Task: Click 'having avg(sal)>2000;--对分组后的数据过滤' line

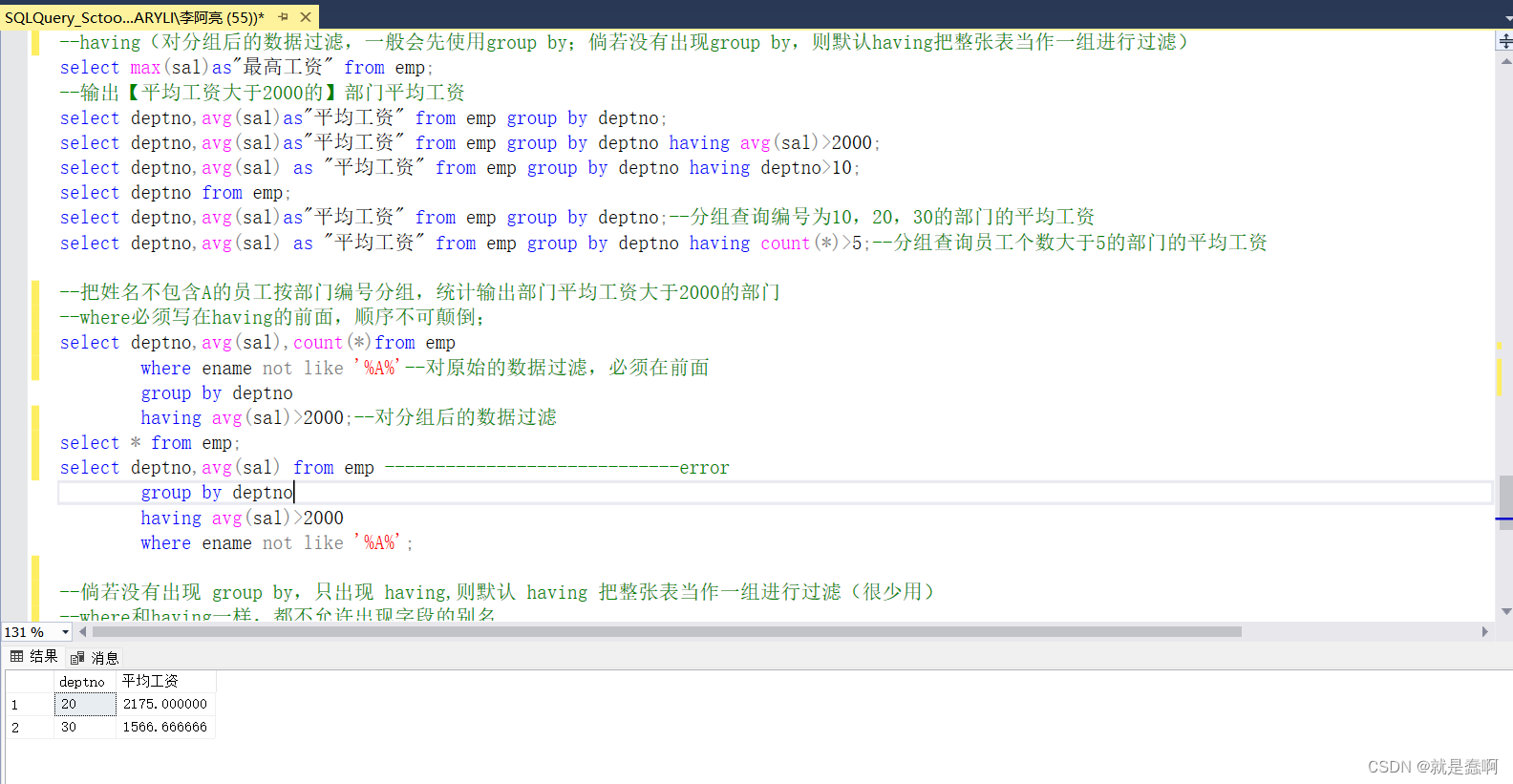Action: tap(349, 417)
